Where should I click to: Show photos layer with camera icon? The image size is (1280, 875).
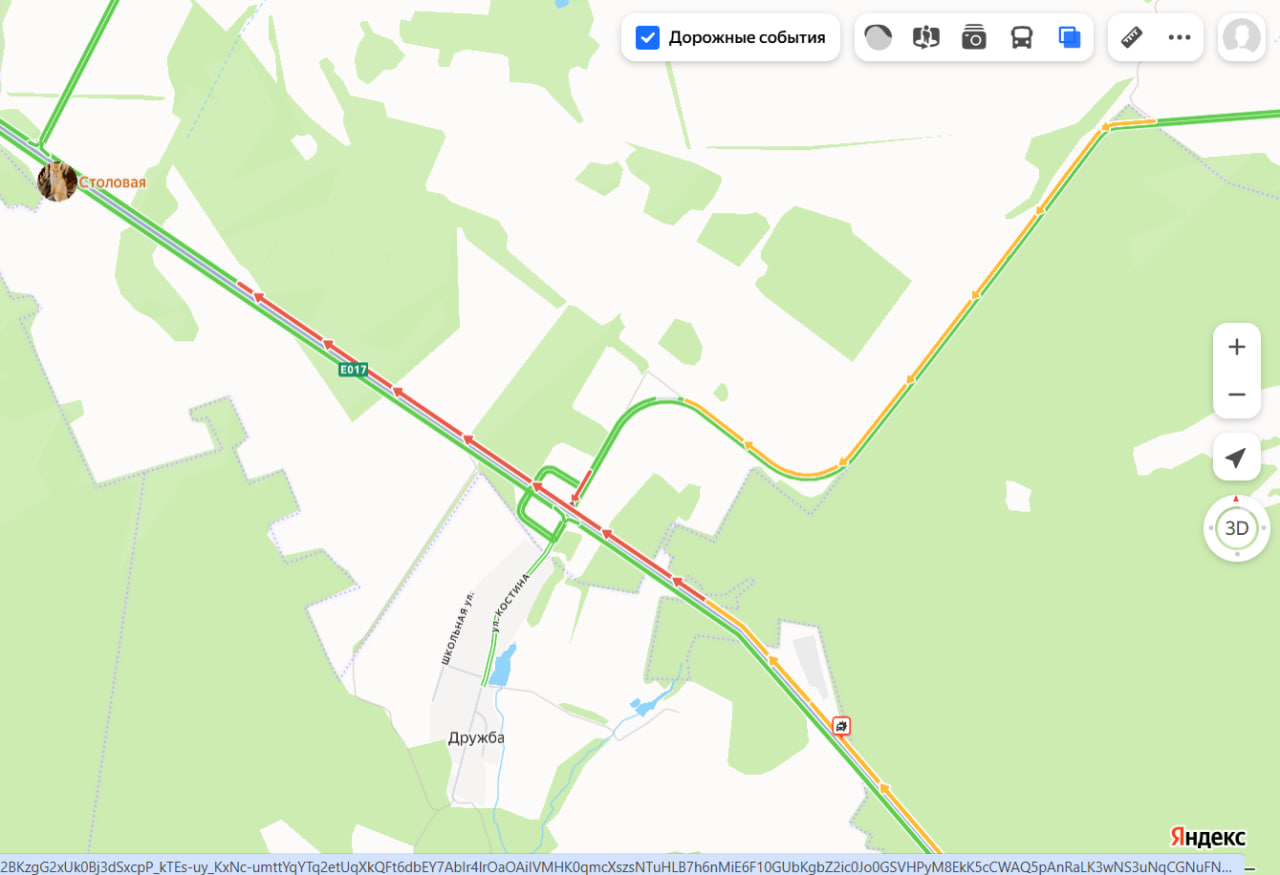coord(974,38)
